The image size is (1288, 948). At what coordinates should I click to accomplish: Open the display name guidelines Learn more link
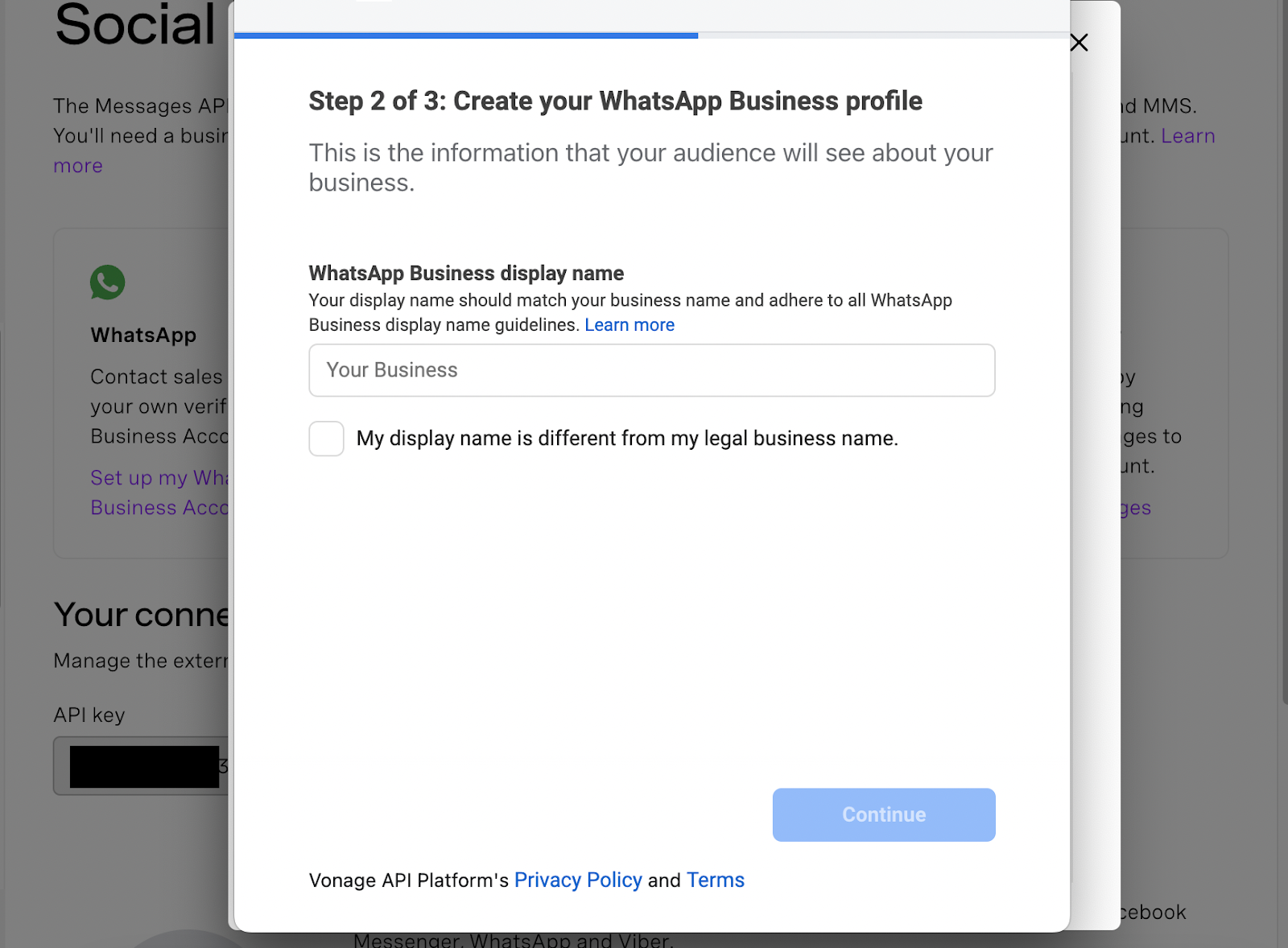(630, 325)
